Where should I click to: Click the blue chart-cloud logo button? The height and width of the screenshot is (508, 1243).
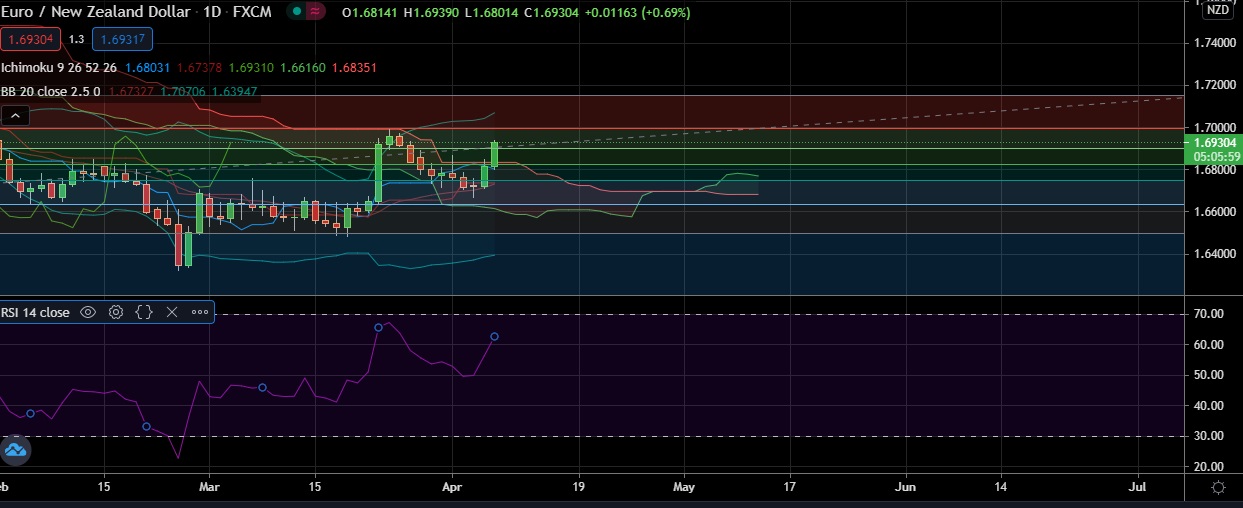pos(16,450)
